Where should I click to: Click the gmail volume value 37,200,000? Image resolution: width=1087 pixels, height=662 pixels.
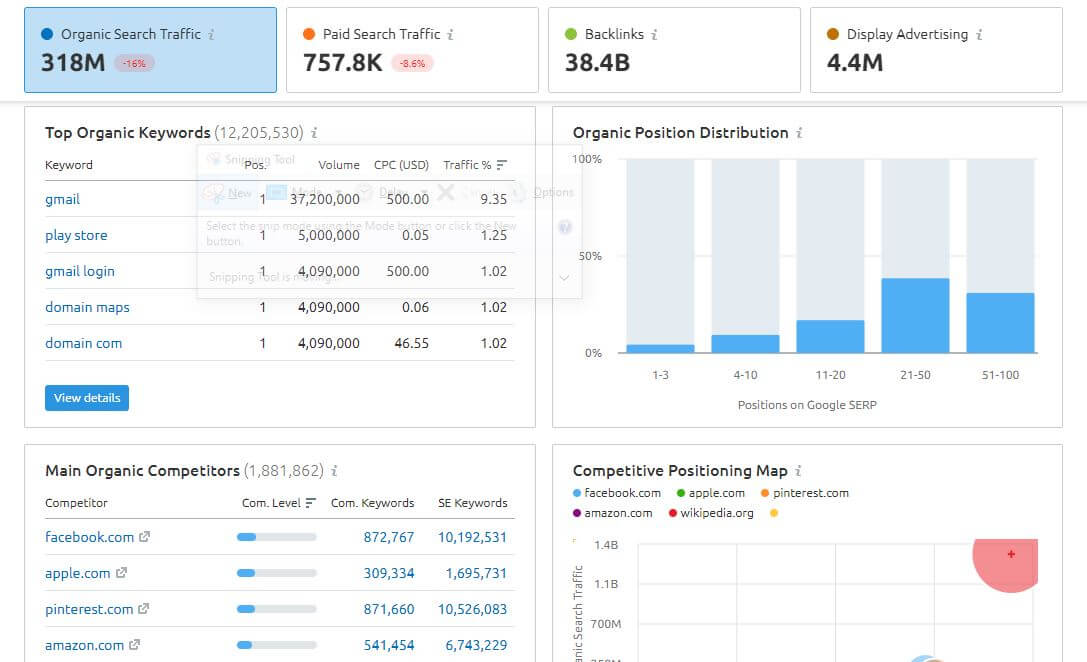[324, 200]
